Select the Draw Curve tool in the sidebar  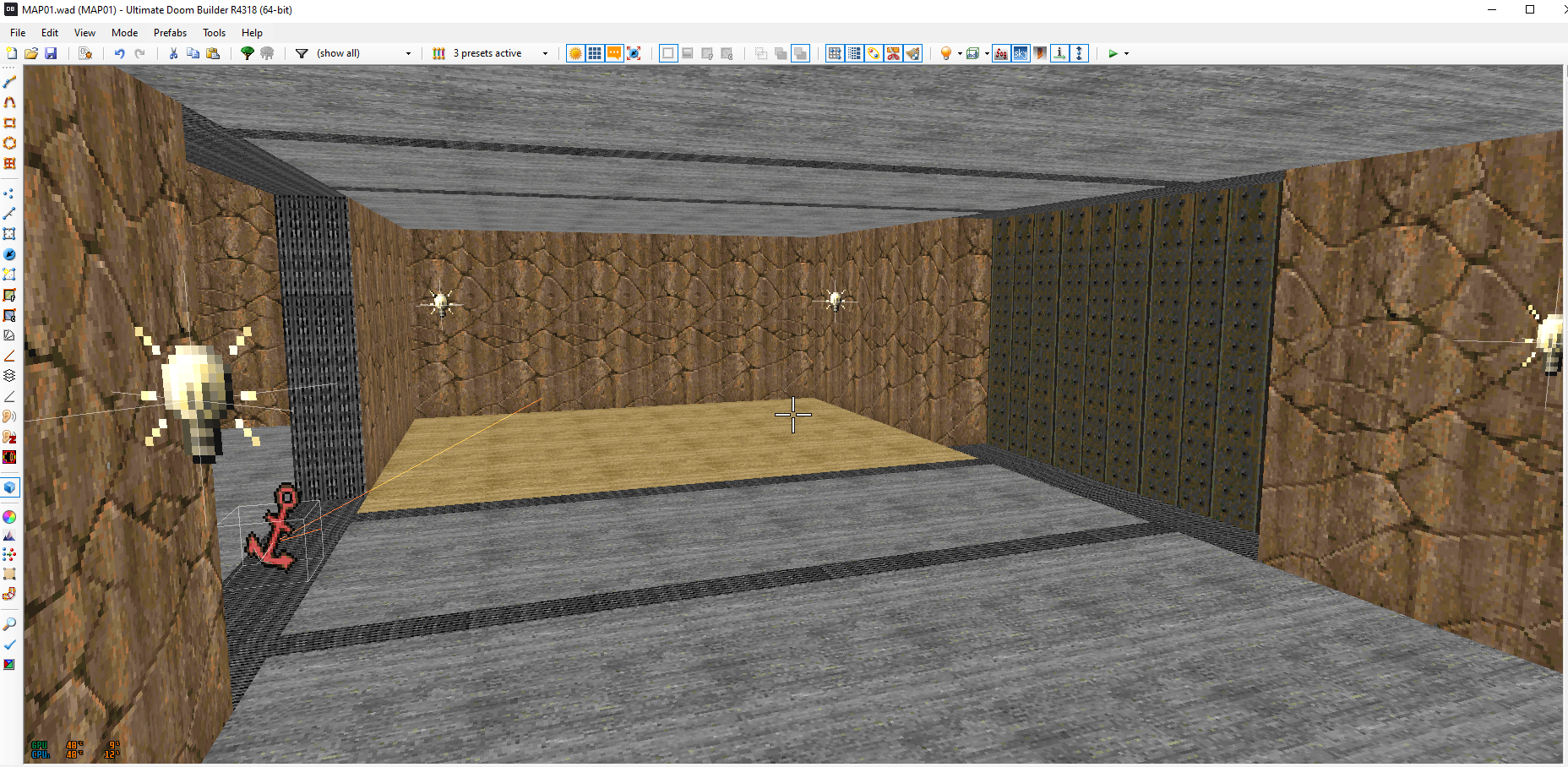(x=10, y=102)
